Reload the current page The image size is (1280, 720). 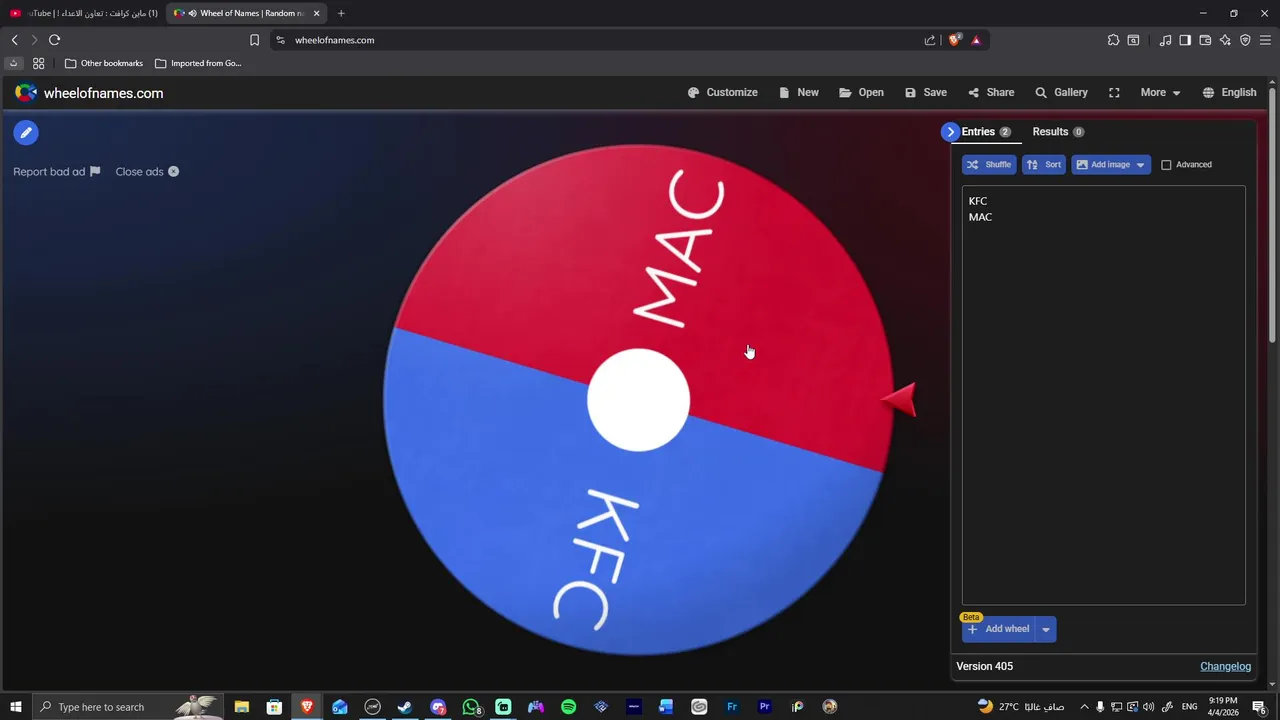click(54, 40)
